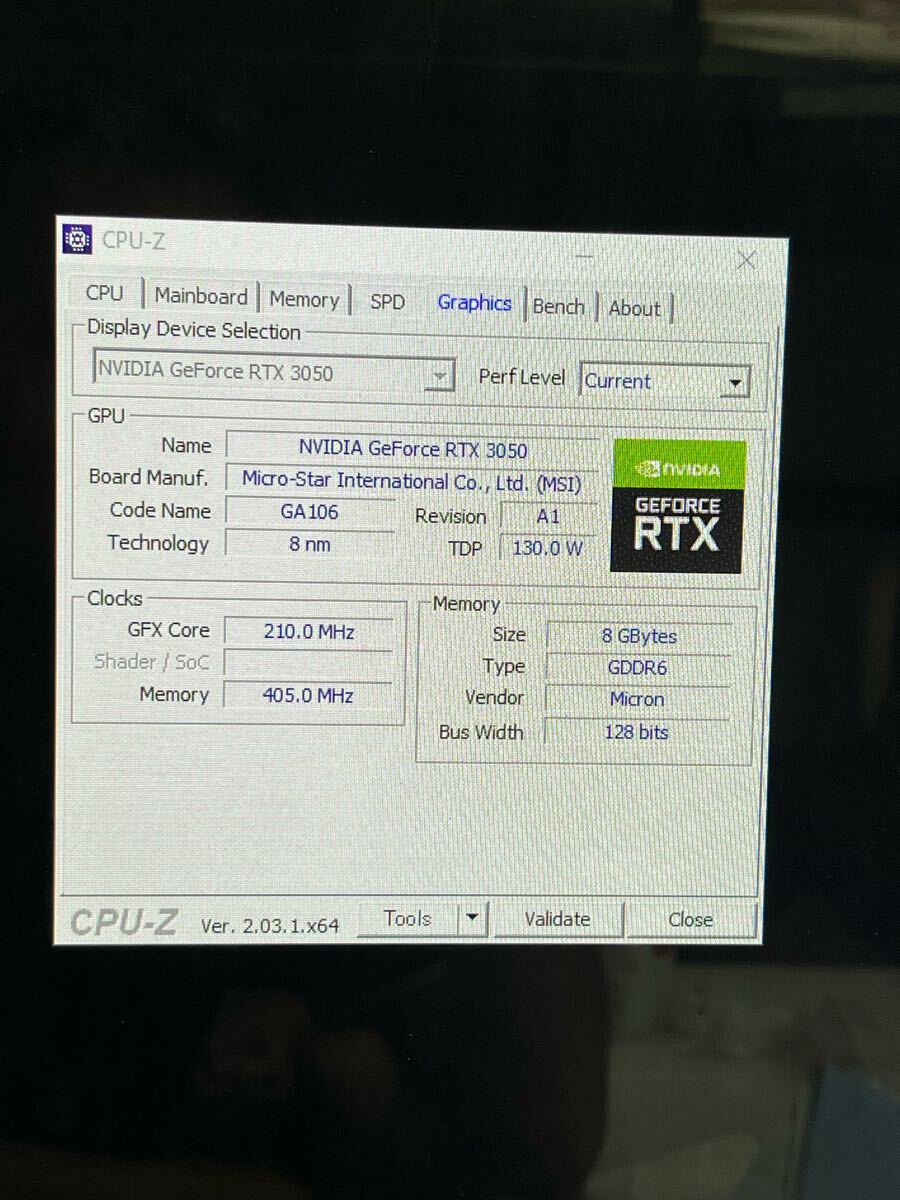Click the memory Size value 8 GBytes

638,636
